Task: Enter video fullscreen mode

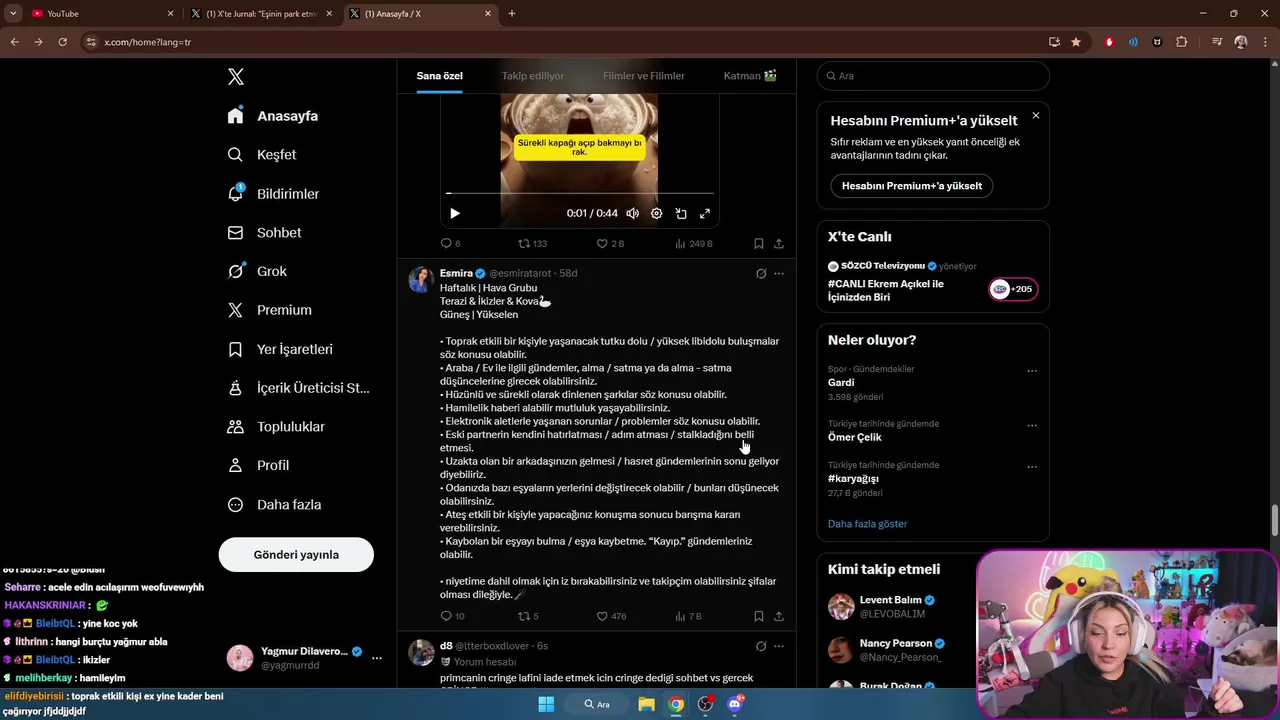Action: tap(705, 213)
